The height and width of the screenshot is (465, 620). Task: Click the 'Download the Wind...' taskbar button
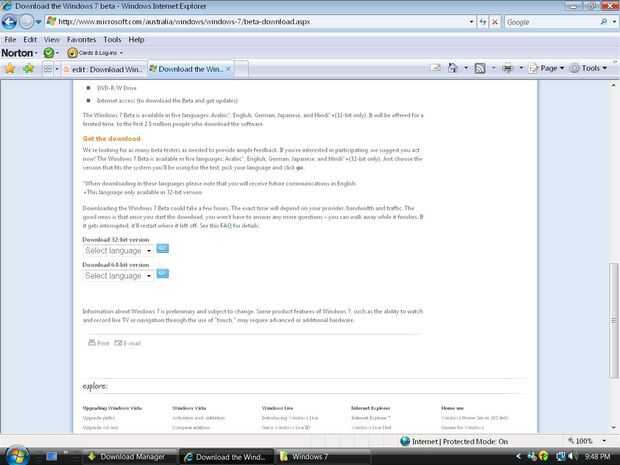pyautogui.click(x=226, y=457)
